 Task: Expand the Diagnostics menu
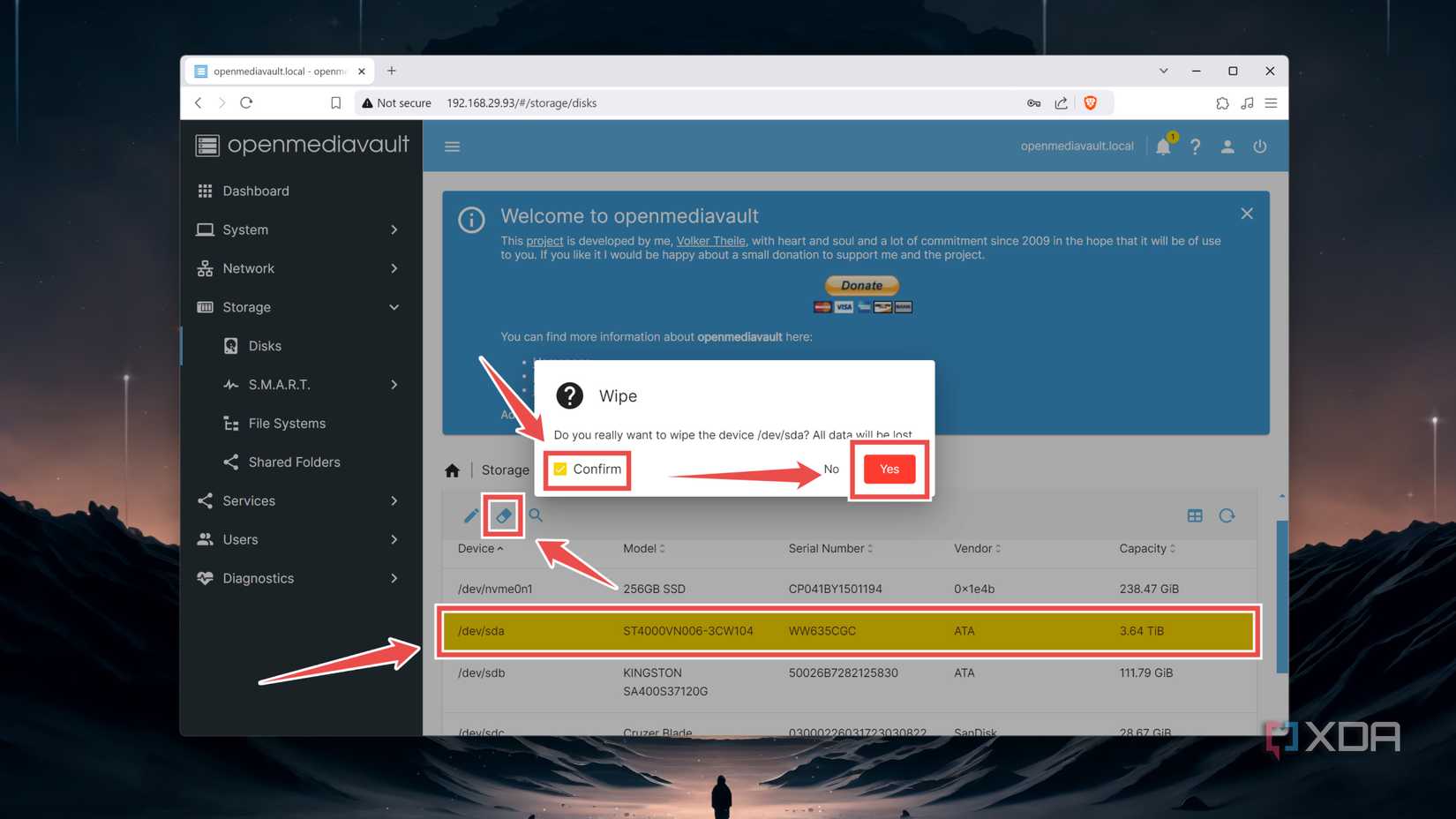pyautogui.click(x=301, y=578)
